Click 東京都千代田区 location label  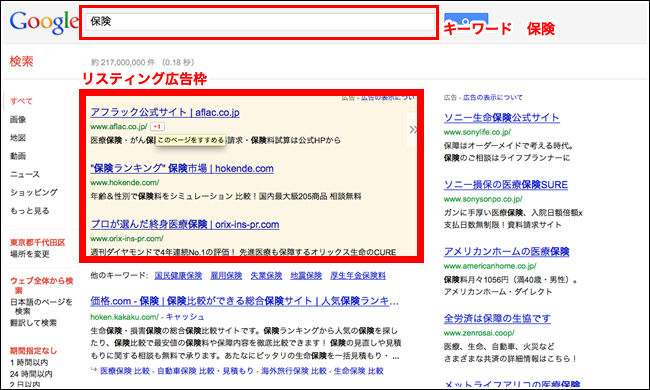(x=38, y=242)
